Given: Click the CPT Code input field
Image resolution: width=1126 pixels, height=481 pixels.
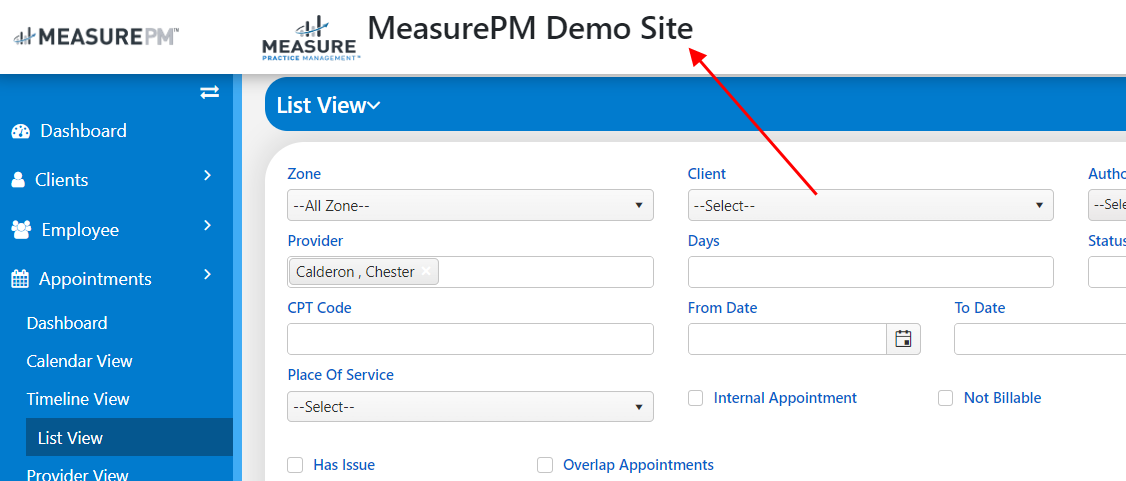Looking at the screenshot, I should tap(470, 339).
